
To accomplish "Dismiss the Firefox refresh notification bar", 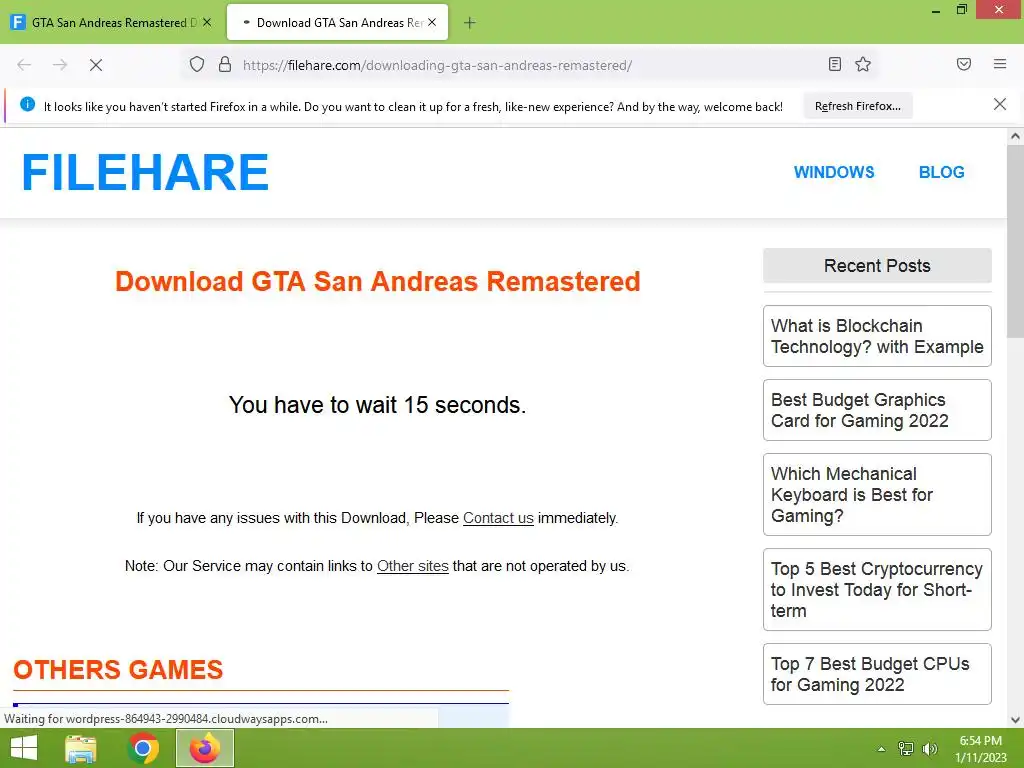I will click(1000, 104).
